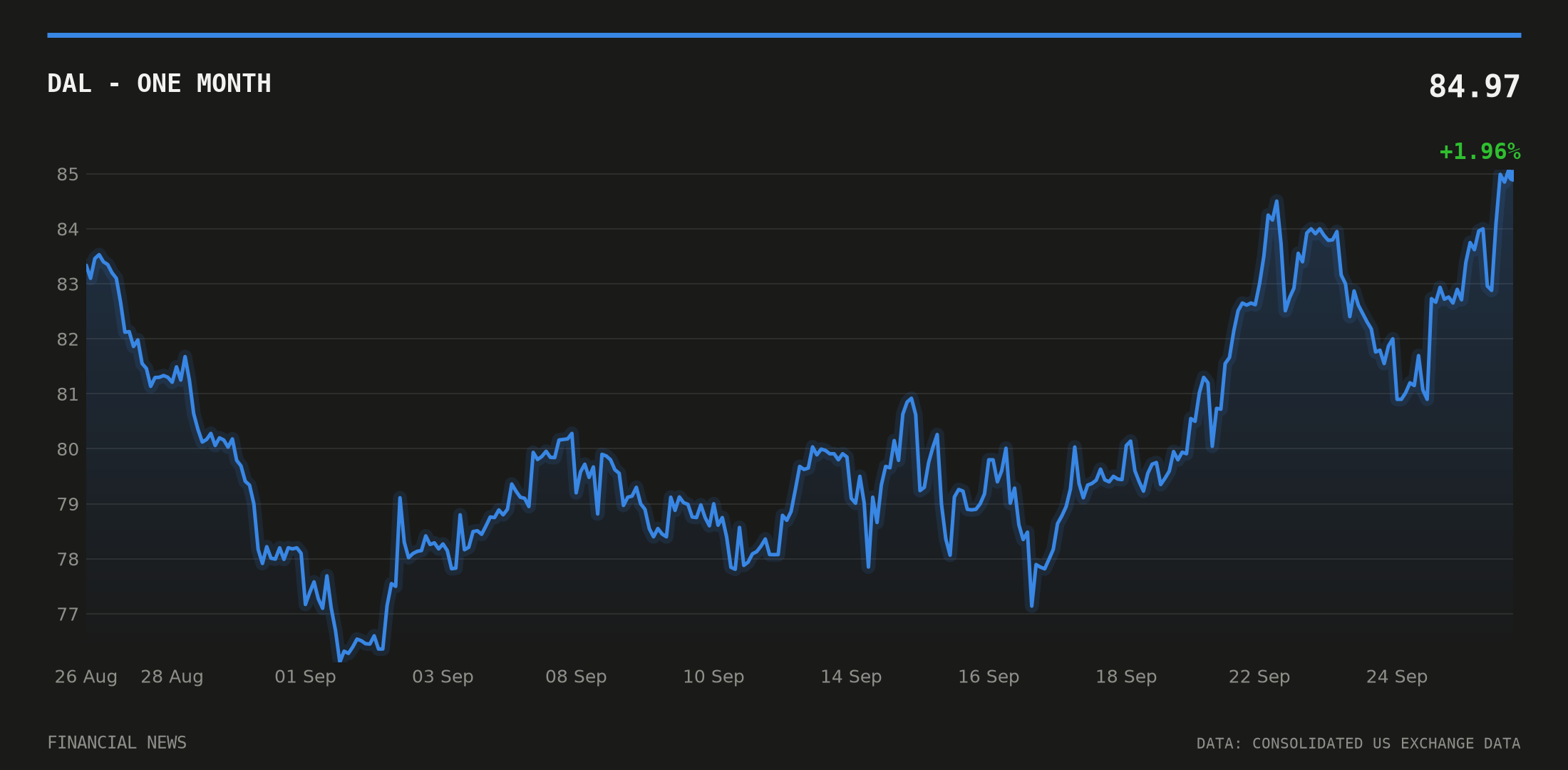The image size is (1568, 770).
Task: Click the 24 Sep date label
Action: (x=1397, y=677)
